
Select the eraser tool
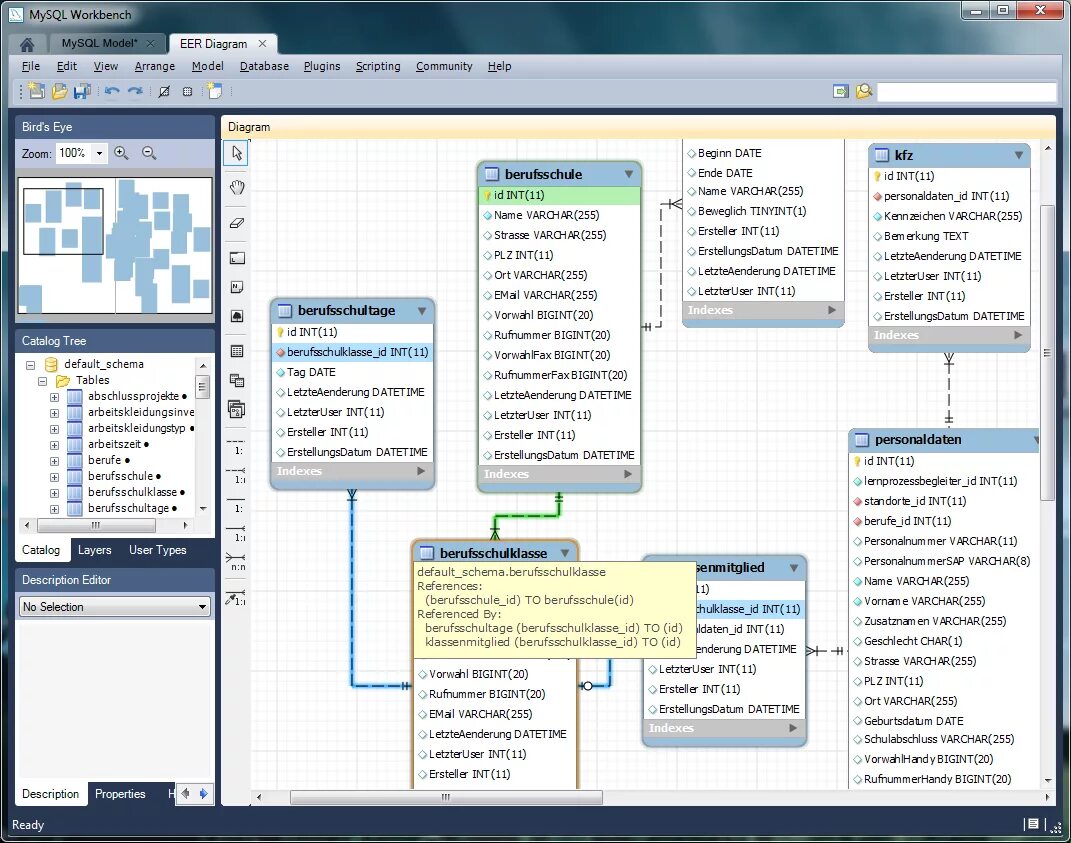click(x=236, y=223)
